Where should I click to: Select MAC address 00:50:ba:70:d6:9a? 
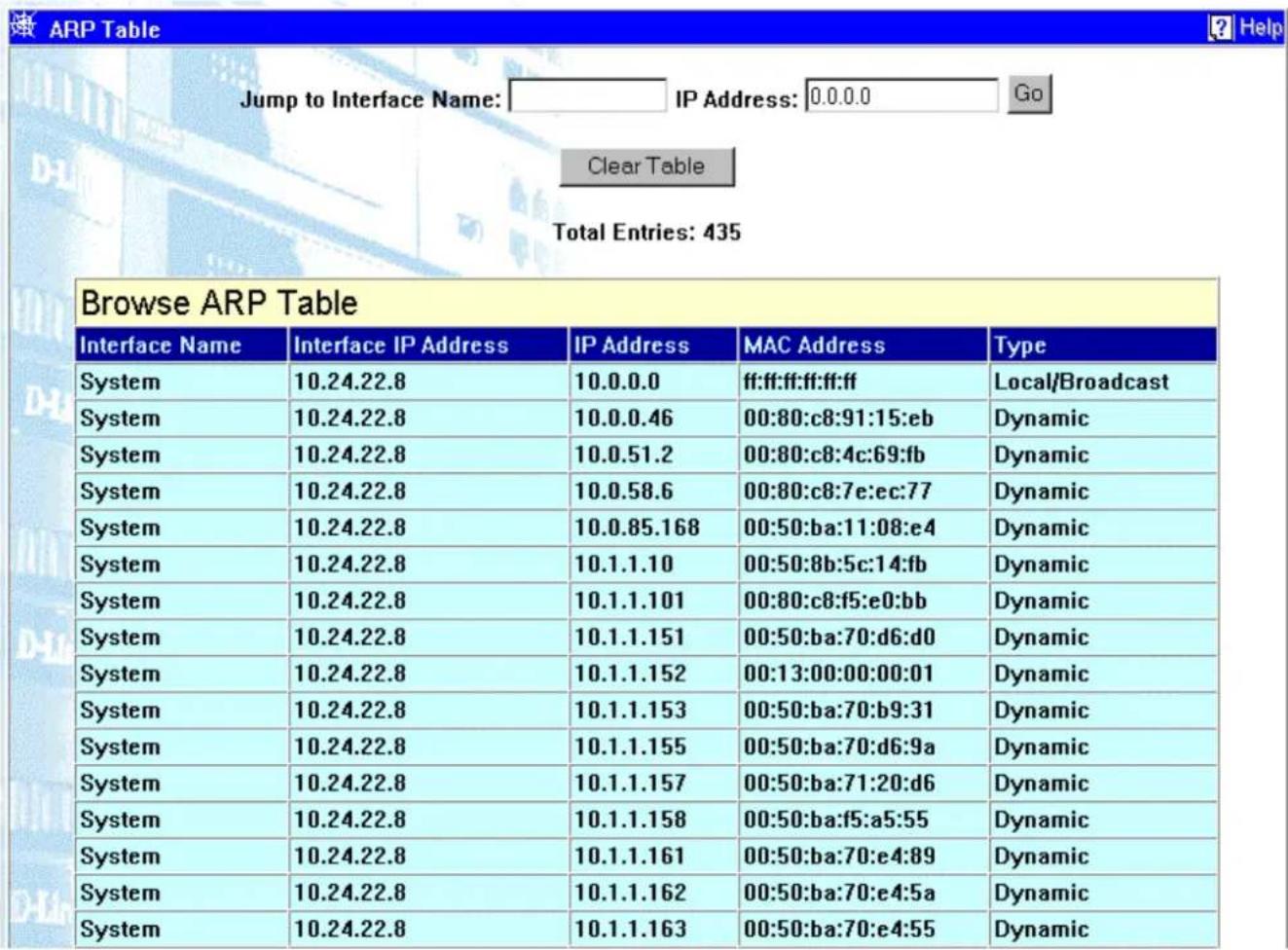tap(840, 747)
